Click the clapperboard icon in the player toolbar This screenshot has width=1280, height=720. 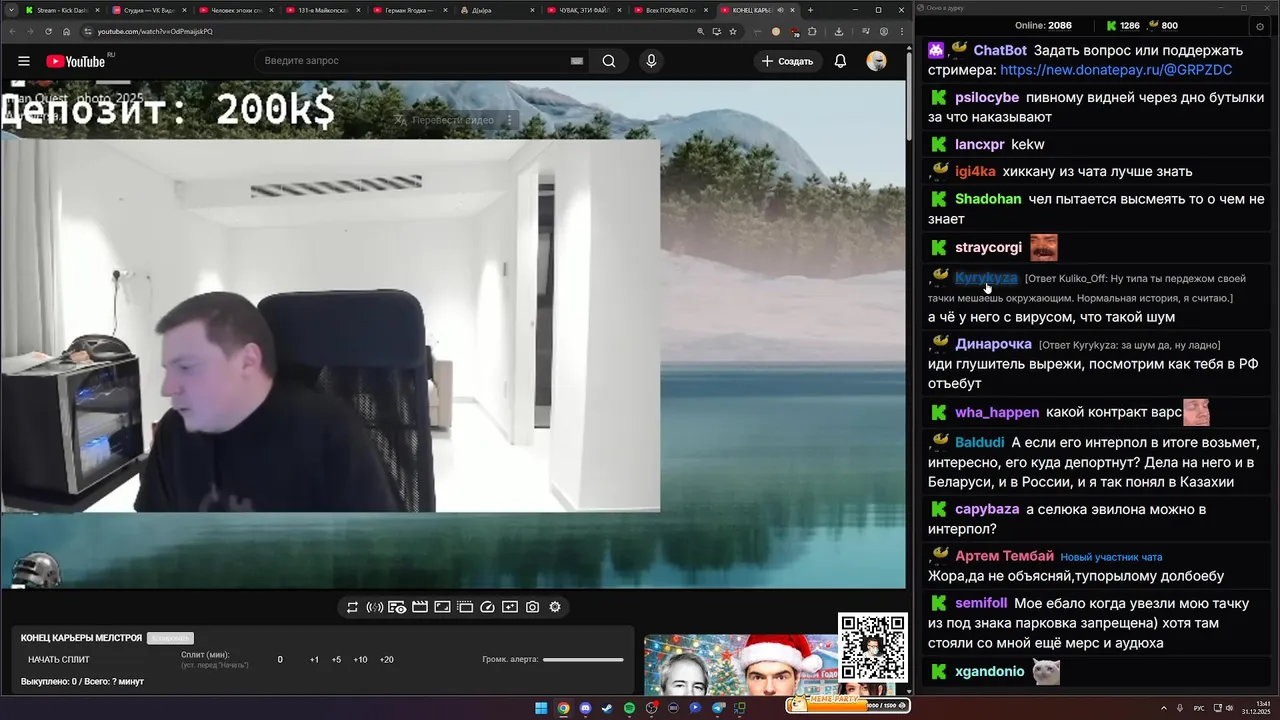coord(420,607)
